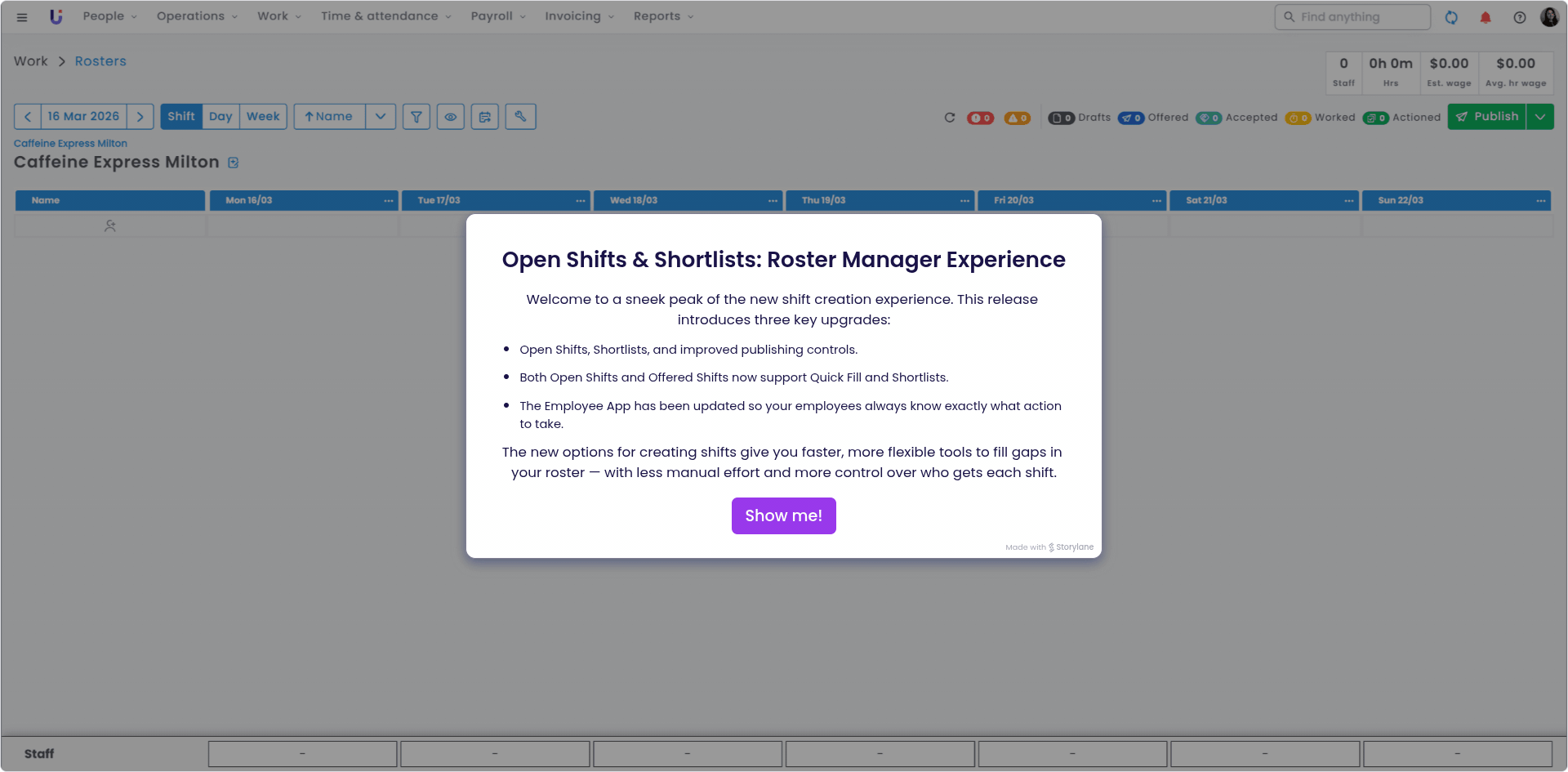Click the filter funnel icon

(x=416, y=117)
